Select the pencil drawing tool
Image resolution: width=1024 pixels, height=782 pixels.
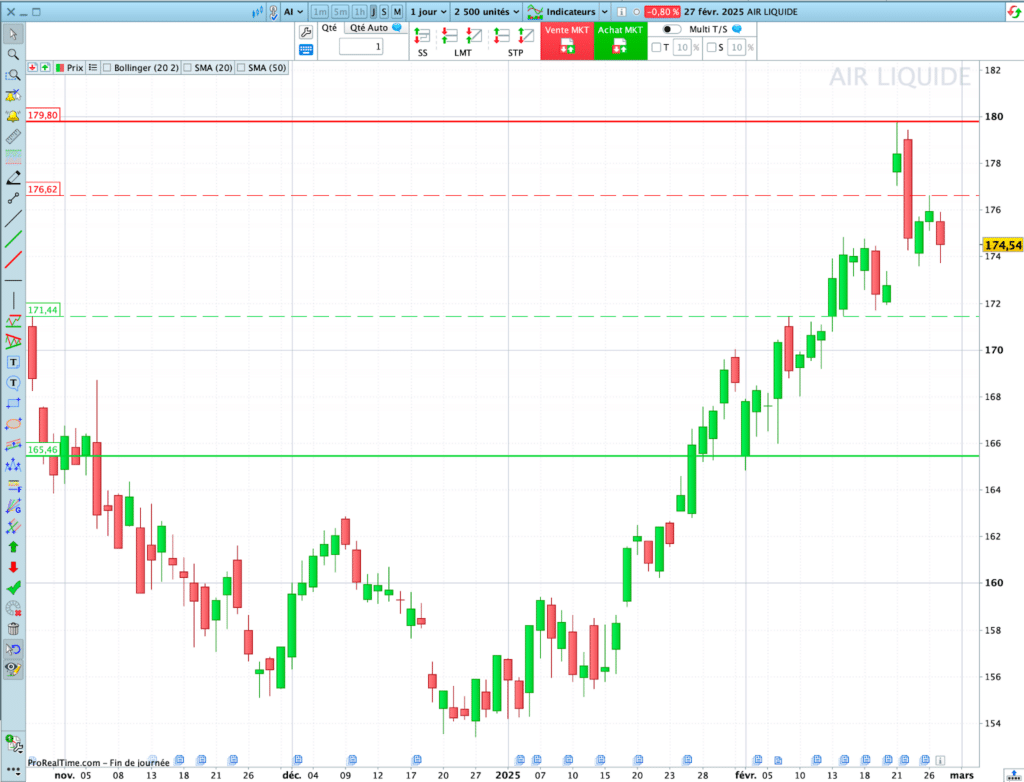pos(13,178)
